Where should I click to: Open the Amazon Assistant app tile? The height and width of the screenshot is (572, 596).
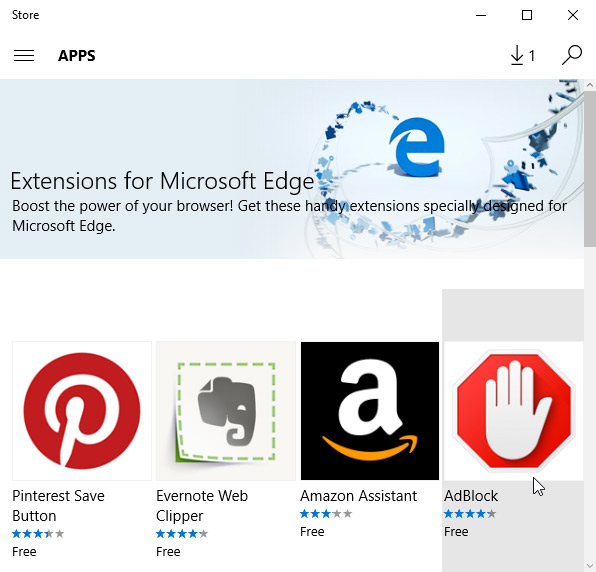pos(370,411)
